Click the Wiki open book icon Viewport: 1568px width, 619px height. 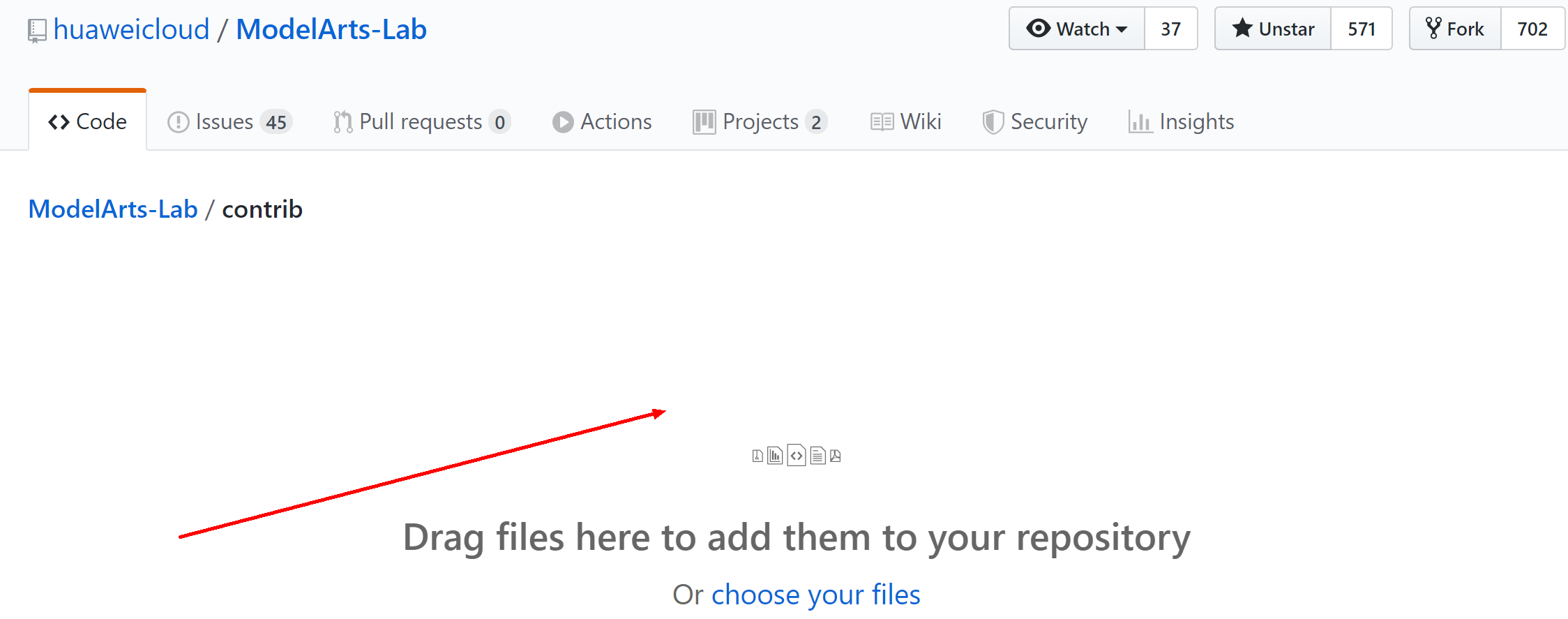tap(882, 122)
